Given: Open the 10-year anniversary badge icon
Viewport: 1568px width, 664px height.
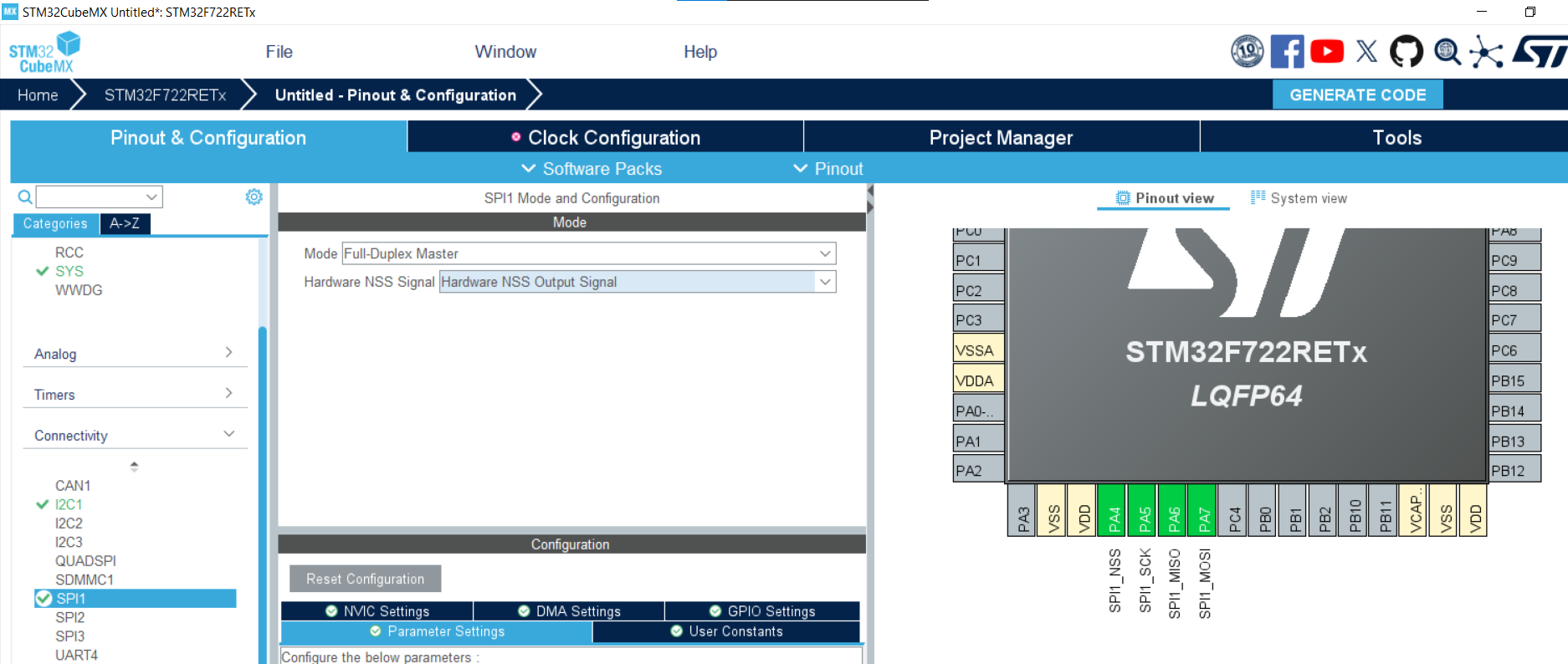Looking at the screenshot, I should point(1247,51).
